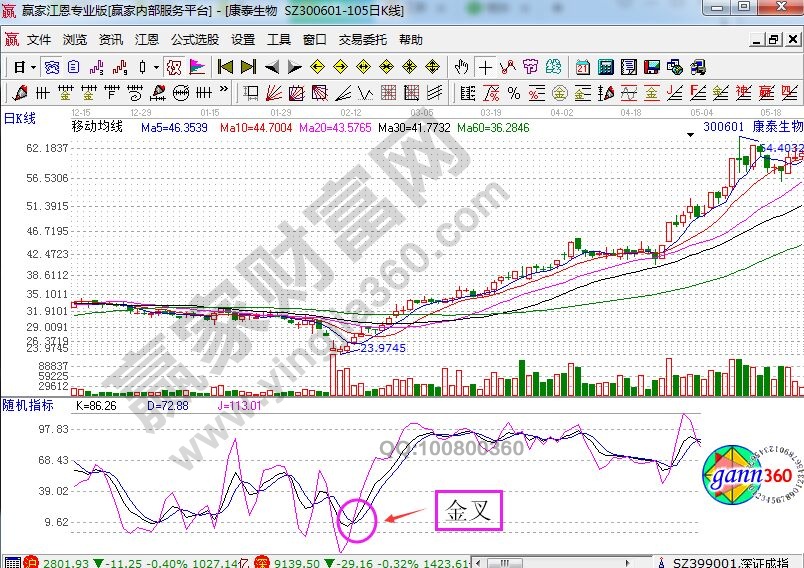The image size is (804, 568).
Task: Toggle the colored flag marker button
Action: tap(196, 67)
